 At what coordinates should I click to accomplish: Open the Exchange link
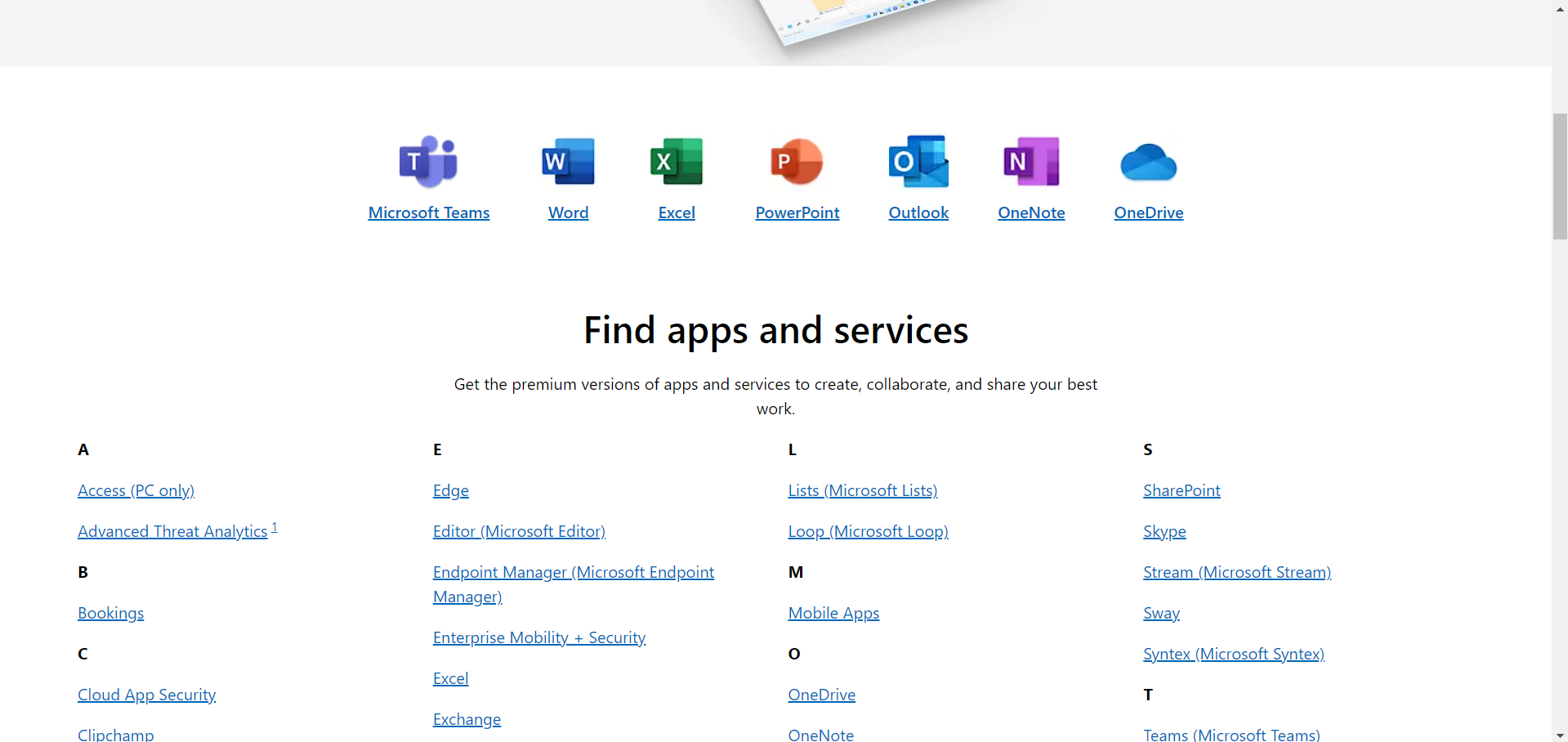[467, 719]
